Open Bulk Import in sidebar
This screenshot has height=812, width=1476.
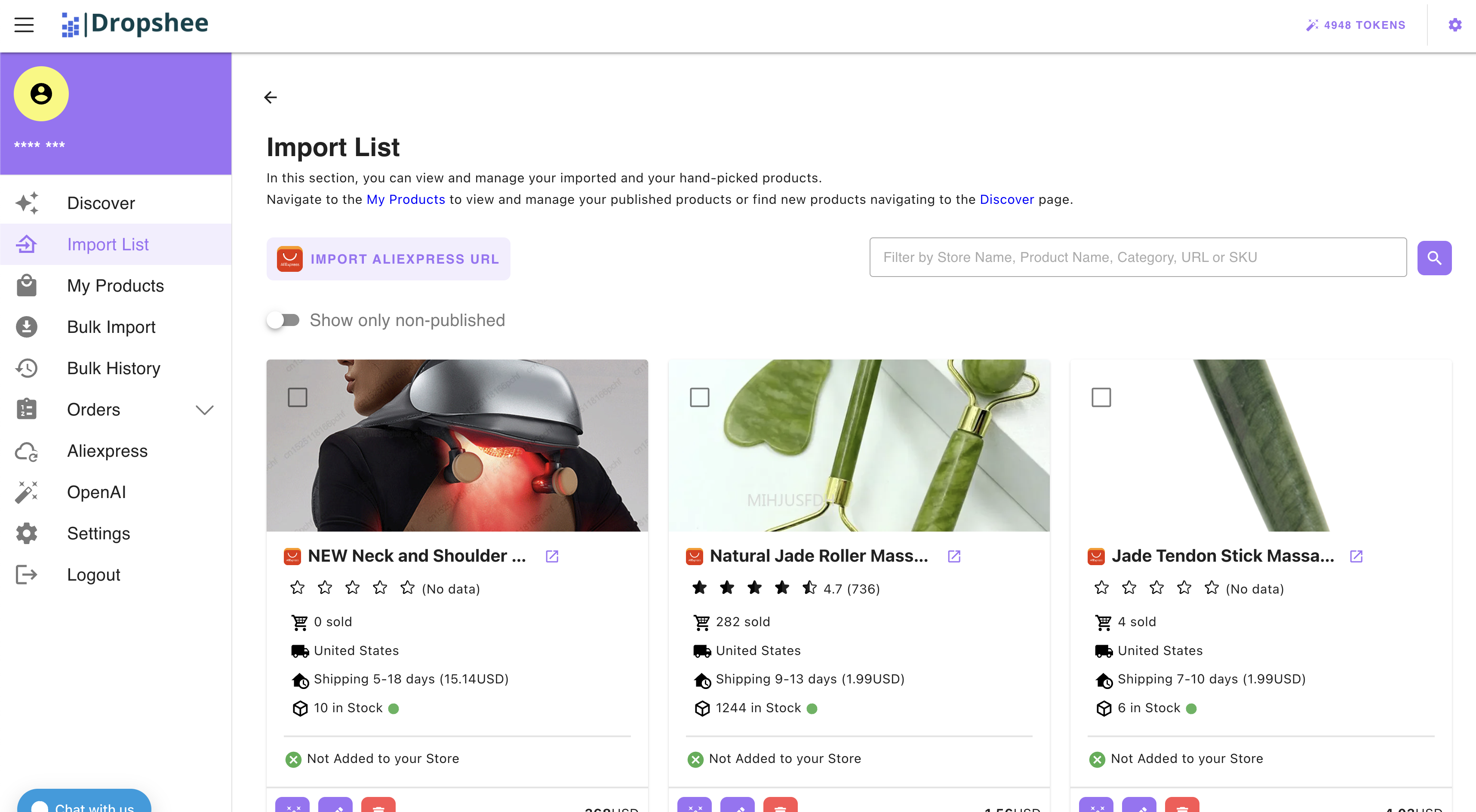[111, 326]
